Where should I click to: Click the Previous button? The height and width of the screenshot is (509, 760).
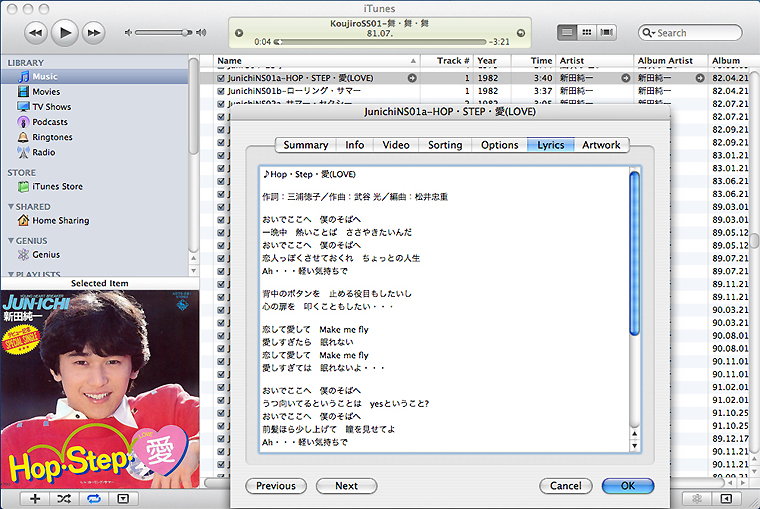pos(276,486)
